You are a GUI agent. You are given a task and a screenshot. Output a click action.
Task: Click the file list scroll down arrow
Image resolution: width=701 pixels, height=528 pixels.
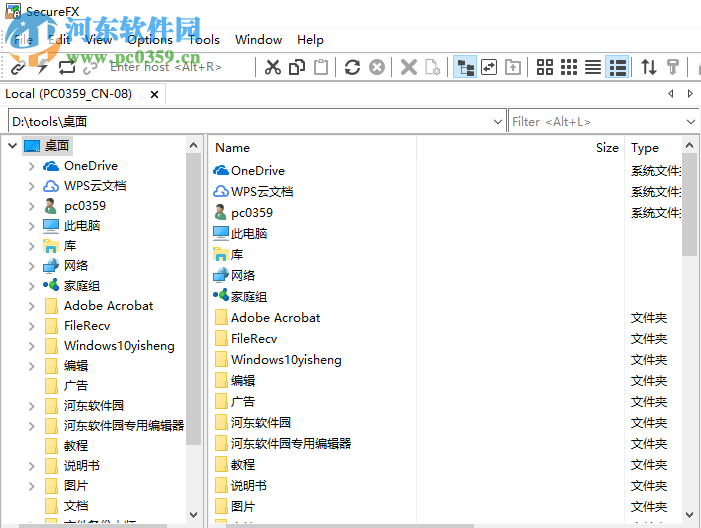click(689, 515)
